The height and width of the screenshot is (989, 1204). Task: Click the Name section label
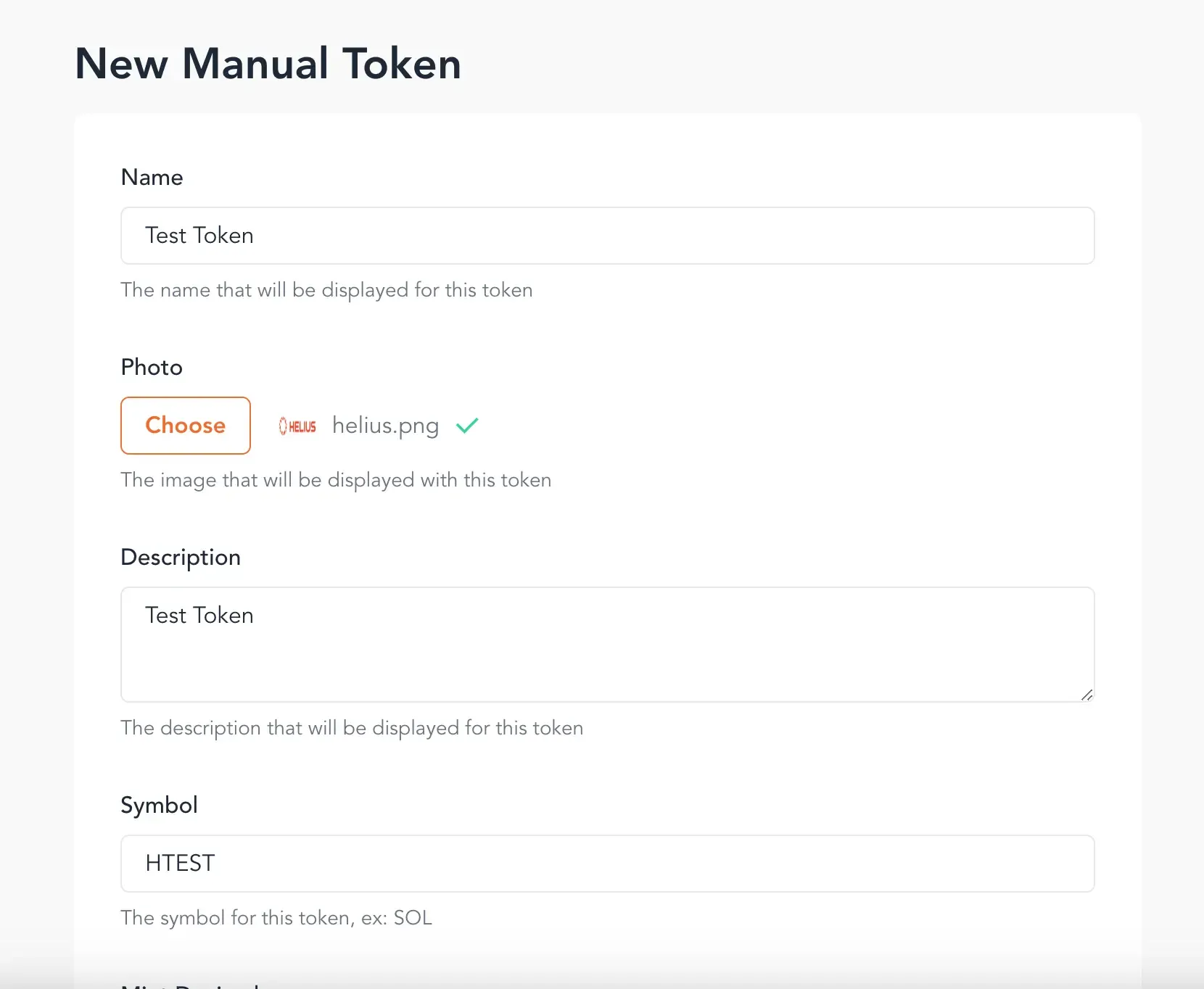pos(152,177)
